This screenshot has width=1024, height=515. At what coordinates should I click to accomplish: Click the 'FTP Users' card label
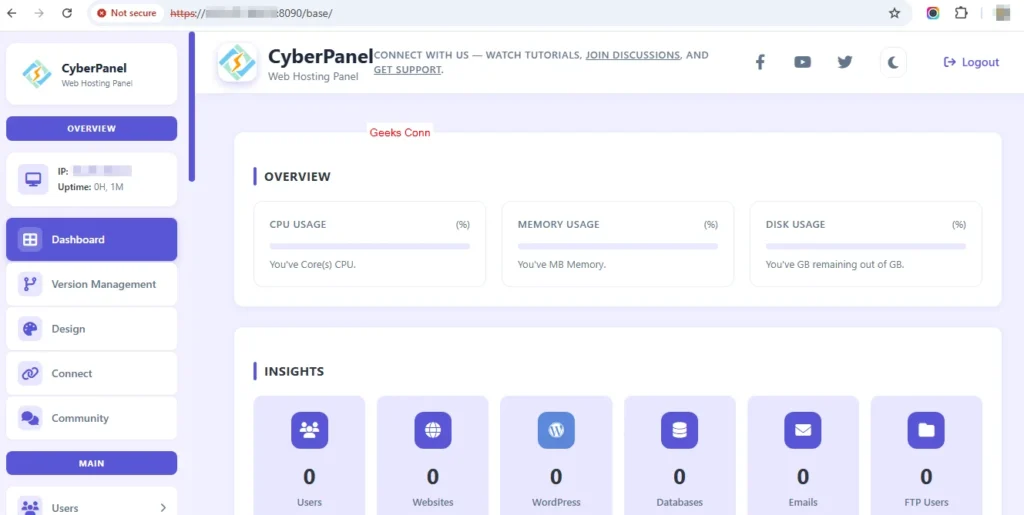[926, 503]
